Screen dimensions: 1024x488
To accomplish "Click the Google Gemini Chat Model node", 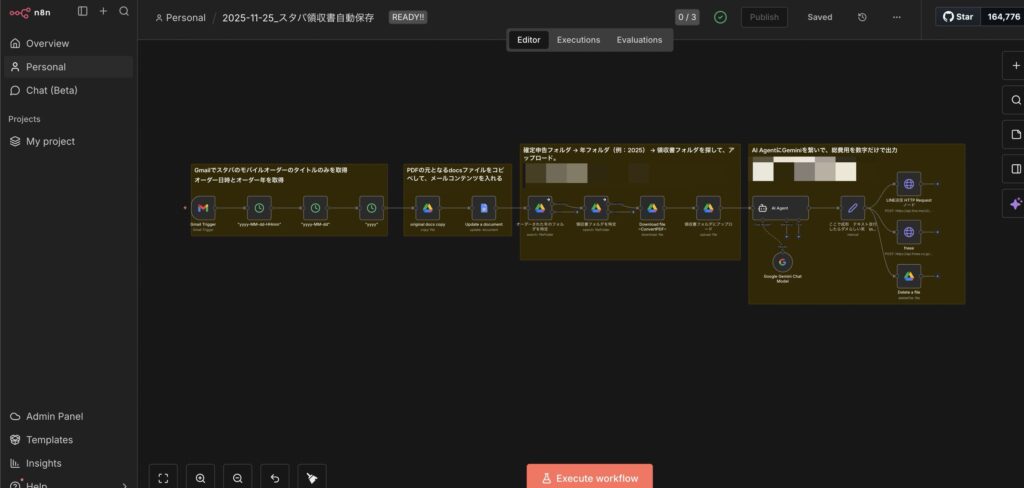I will pos(783,261).
